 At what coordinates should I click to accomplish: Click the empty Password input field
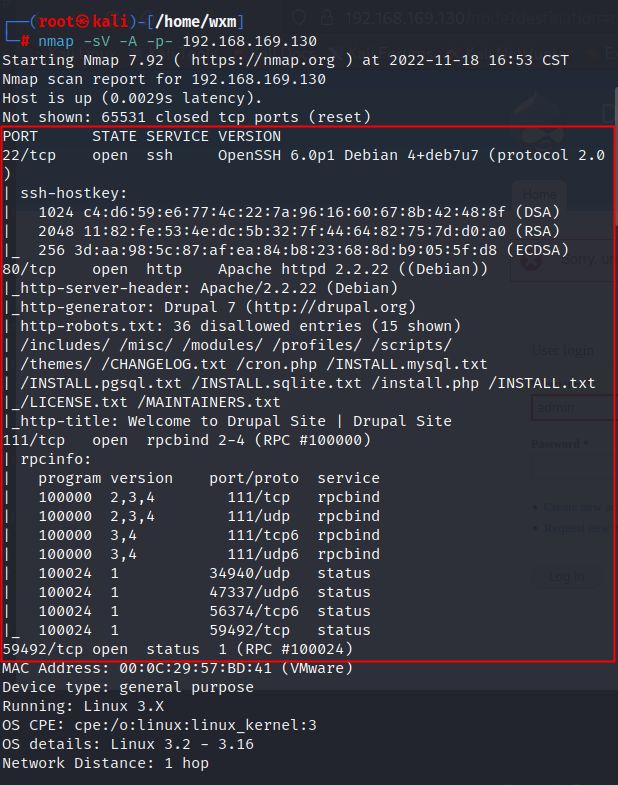(574, 468)
